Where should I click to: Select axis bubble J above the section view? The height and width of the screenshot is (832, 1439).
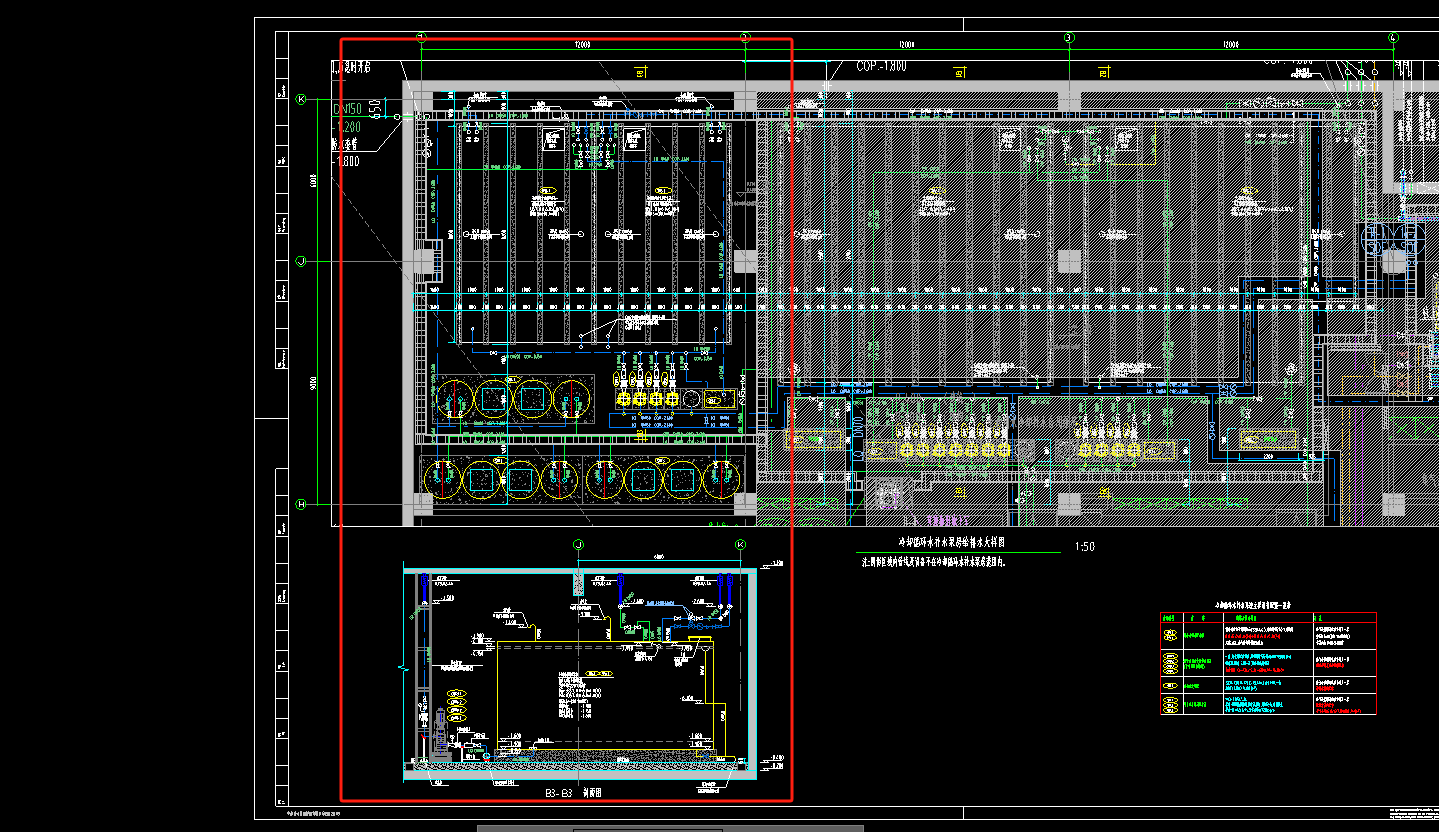click(578, 544)
